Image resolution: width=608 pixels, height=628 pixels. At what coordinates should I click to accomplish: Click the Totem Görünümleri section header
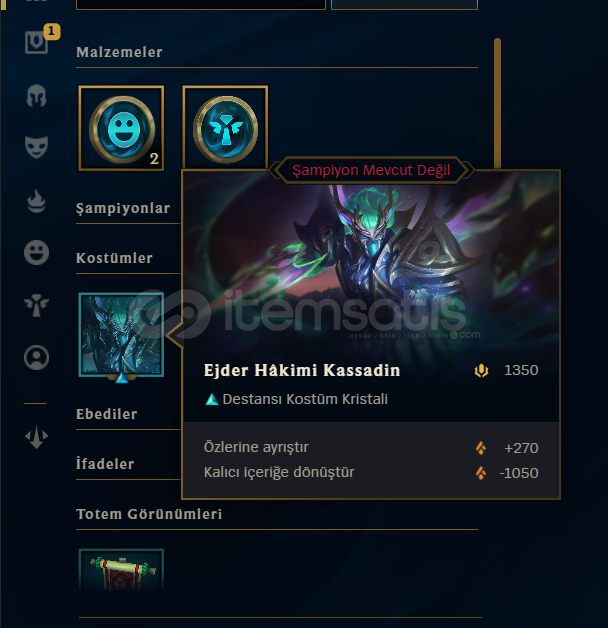[149, 514]
